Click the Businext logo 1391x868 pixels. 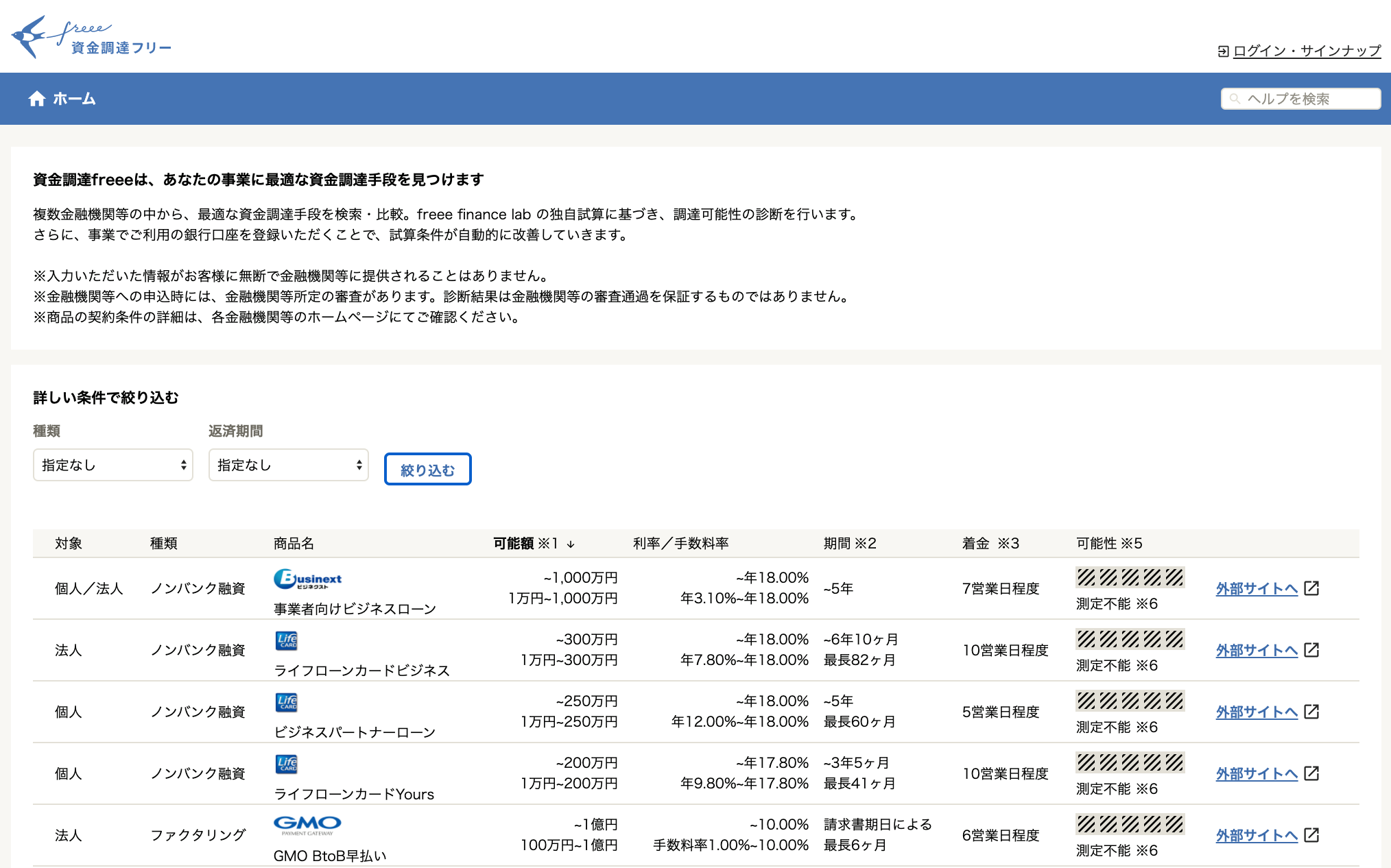click(x=307, y=579)
